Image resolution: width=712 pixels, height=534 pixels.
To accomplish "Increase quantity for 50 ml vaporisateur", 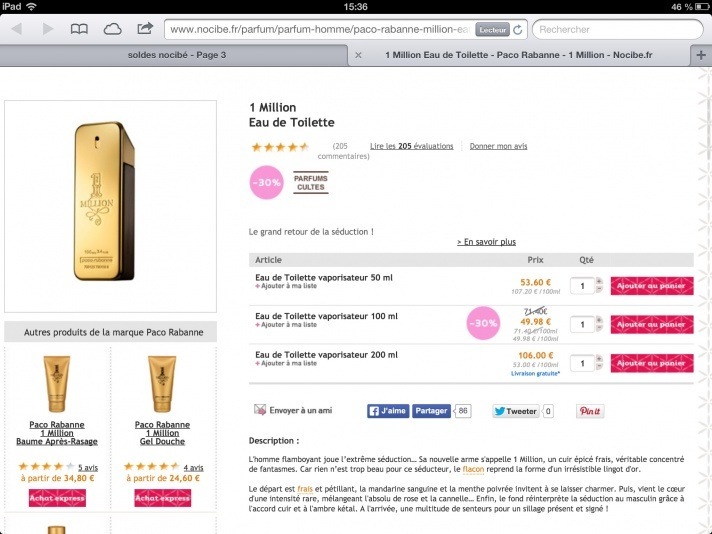I will [x=599, y=282].
